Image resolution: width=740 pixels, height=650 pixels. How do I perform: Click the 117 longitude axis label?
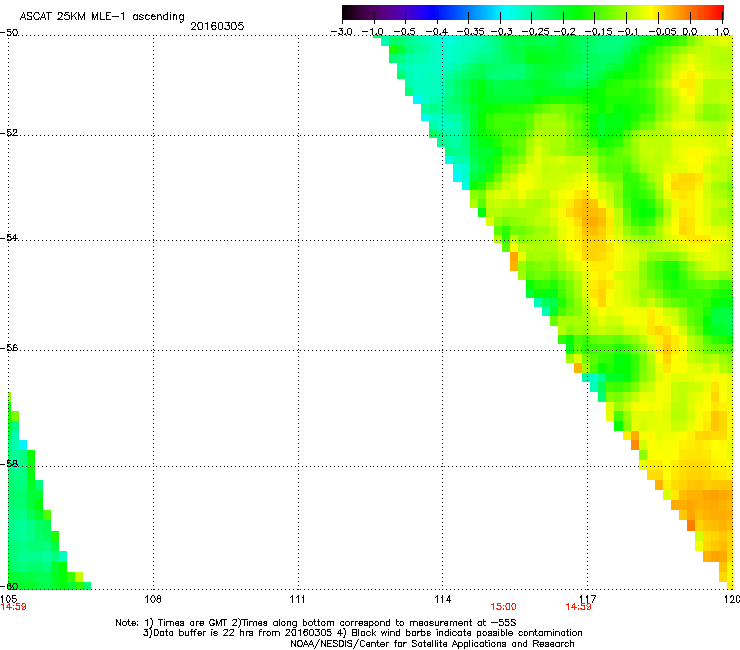coord(588,599)
